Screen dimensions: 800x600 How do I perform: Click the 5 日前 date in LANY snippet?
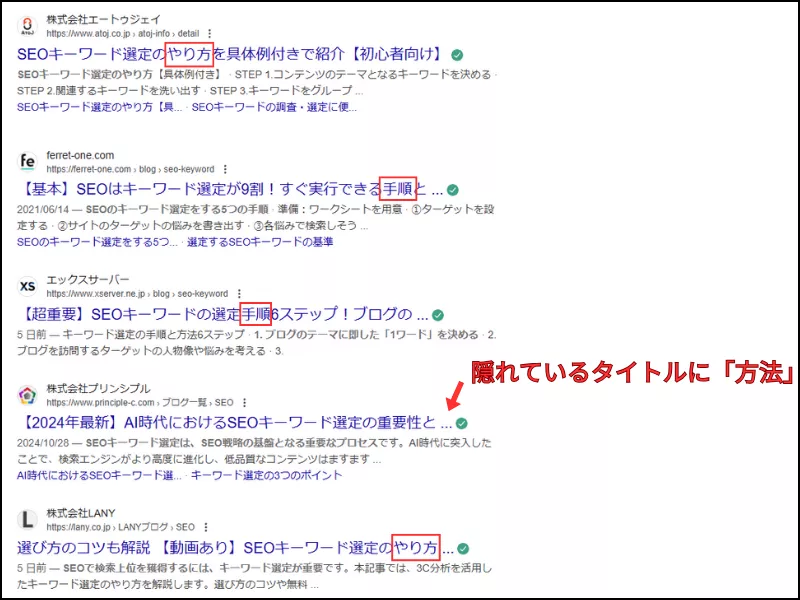31,568
